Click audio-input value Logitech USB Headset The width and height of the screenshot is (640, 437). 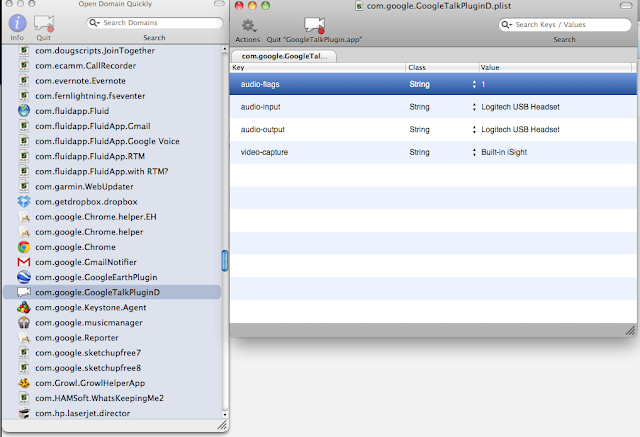tap(520, 107)
